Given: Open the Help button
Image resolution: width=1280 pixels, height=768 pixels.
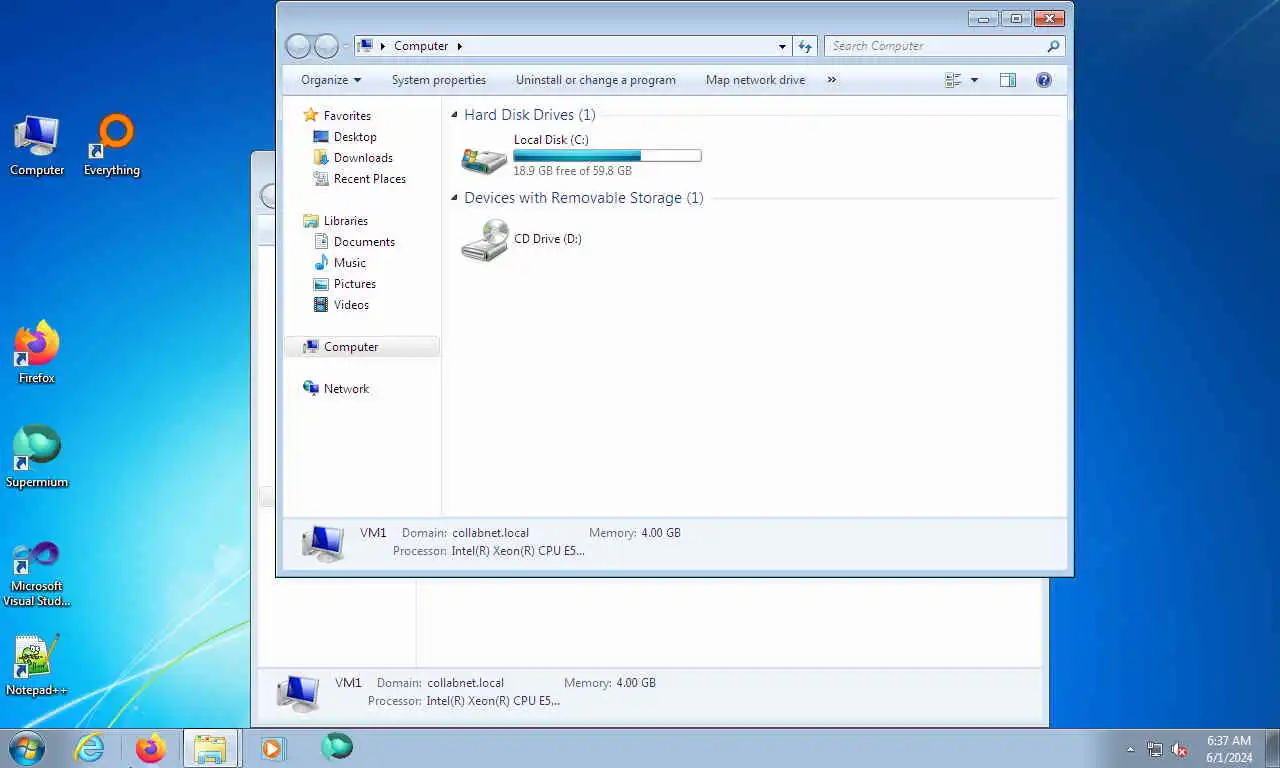Looking at the screenshot, I should point(1044,80).
